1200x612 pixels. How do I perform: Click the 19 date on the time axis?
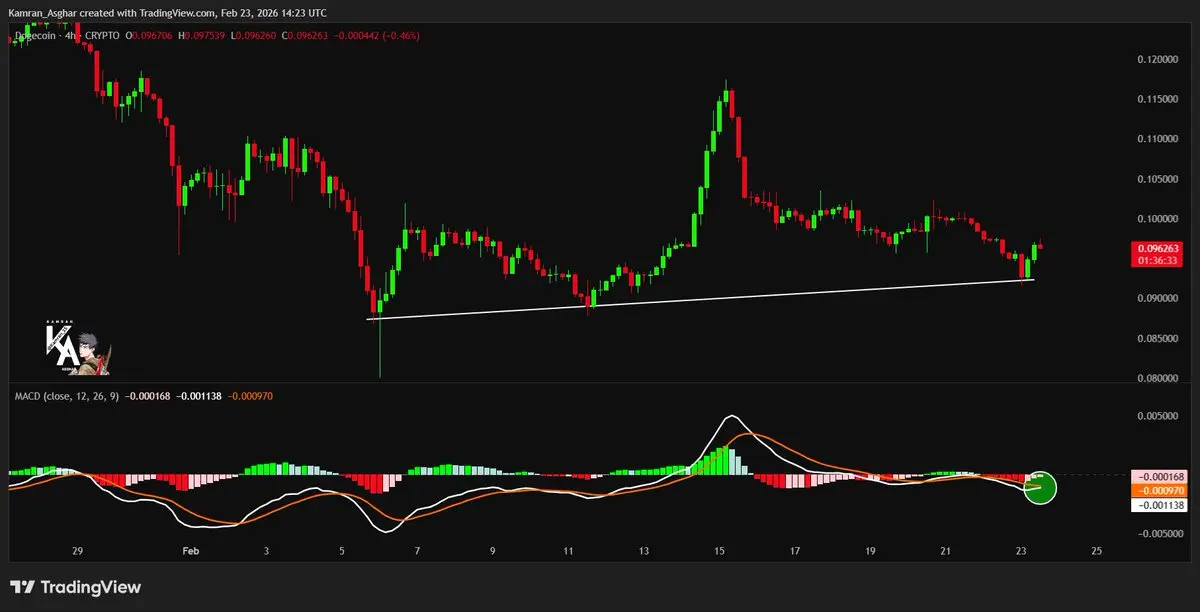pyautogui.click(x=870, y=551)
